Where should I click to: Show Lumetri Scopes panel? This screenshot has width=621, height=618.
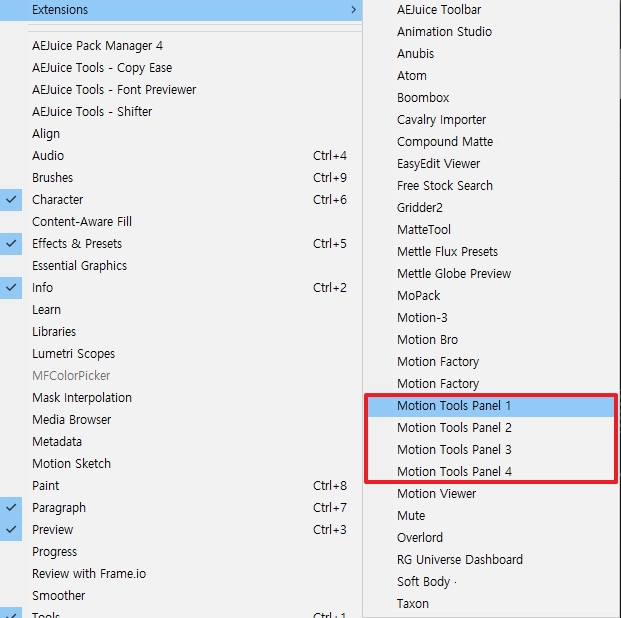point(74,354)
